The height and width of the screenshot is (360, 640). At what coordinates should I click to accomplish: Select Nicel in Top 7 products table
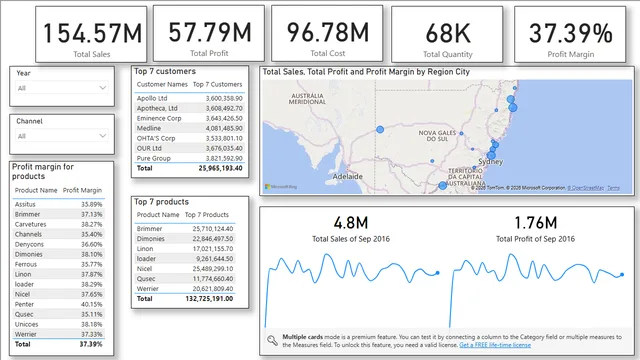click(x=185, y=269)
